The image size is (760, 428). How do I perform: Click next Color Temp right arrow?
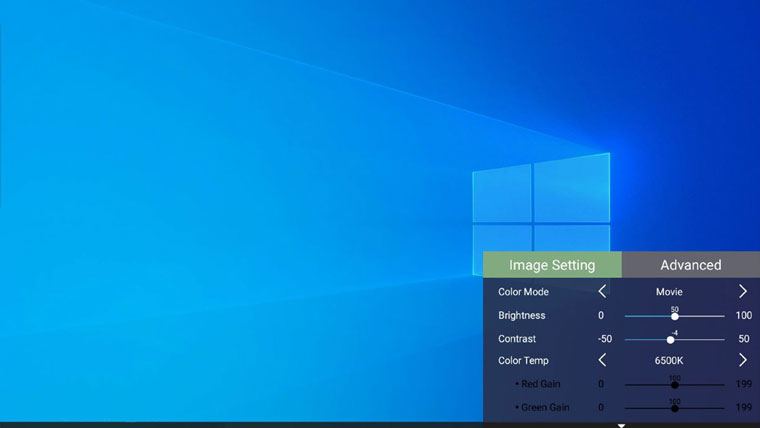point(743,360)
